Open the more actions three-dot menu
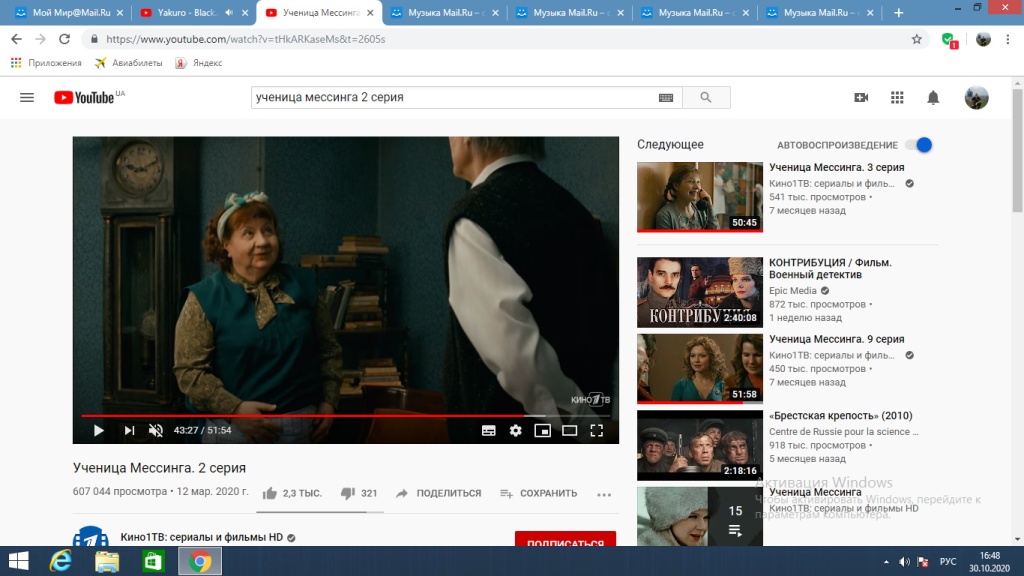 tap(604, 494)
